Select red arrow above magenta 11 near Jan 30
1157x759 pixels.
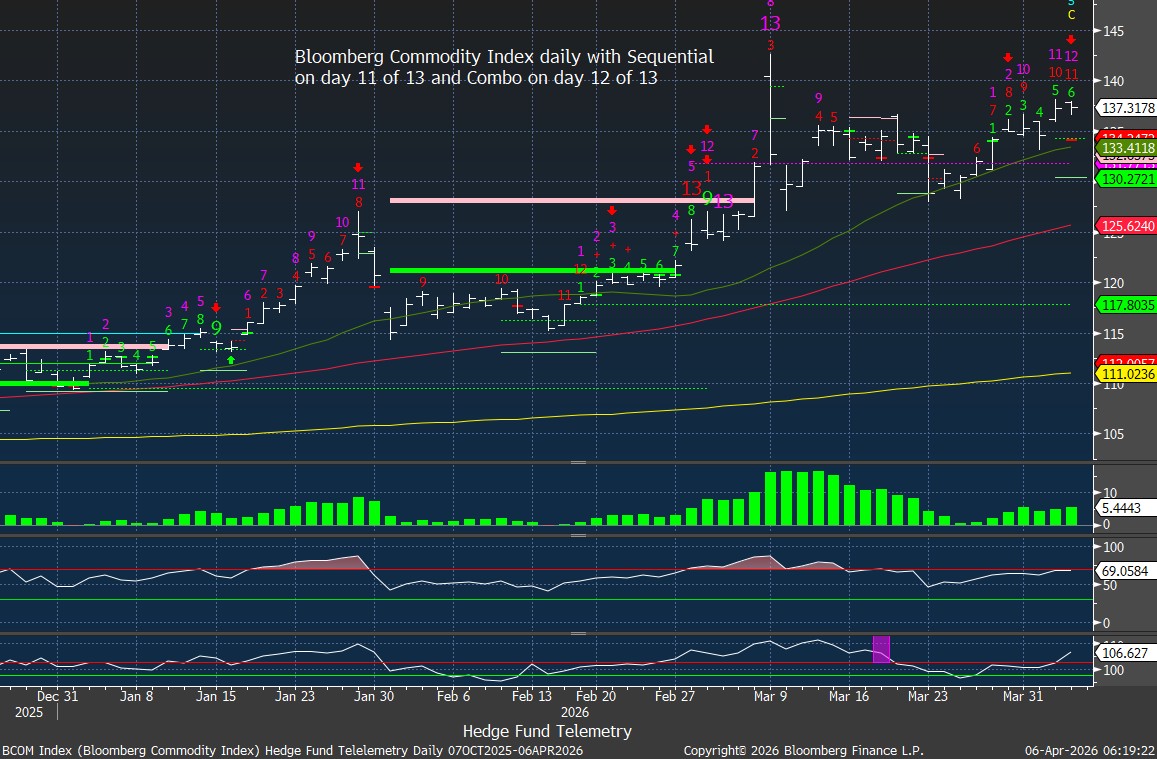pyautogui.click(x=357, y=168)
